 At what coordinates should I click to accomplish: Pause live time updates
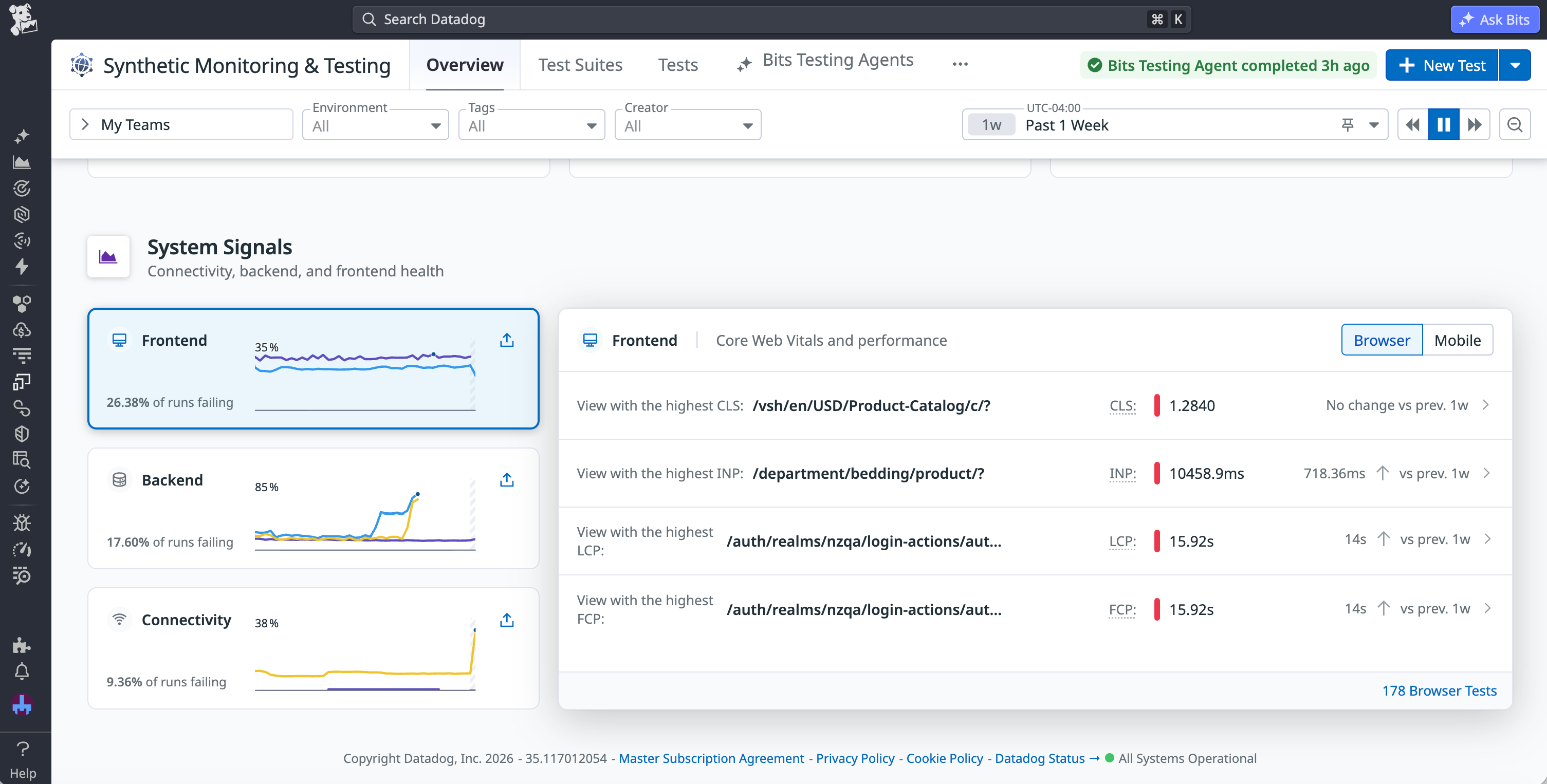tap(1444, 125)
